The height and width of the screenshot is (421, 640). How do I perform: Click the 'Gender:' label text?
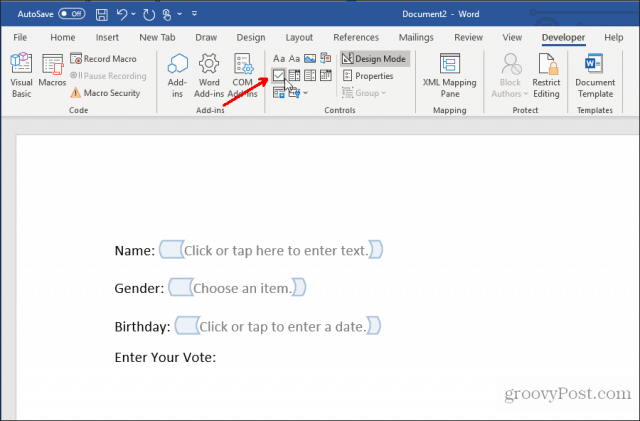tap(139, 288)
